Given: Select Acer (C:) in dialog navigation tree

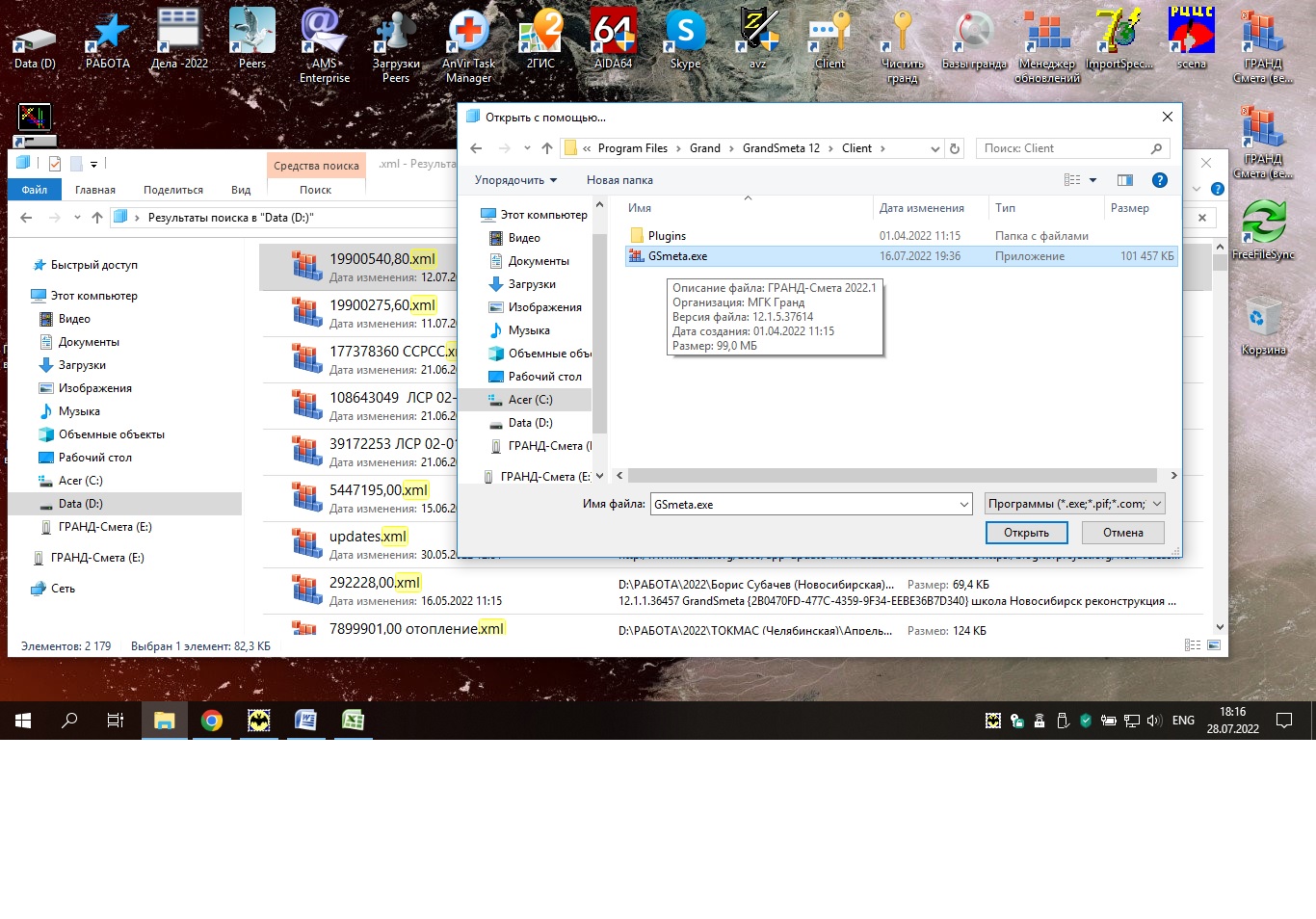Looking at the screenshot, I should [530, 400].
